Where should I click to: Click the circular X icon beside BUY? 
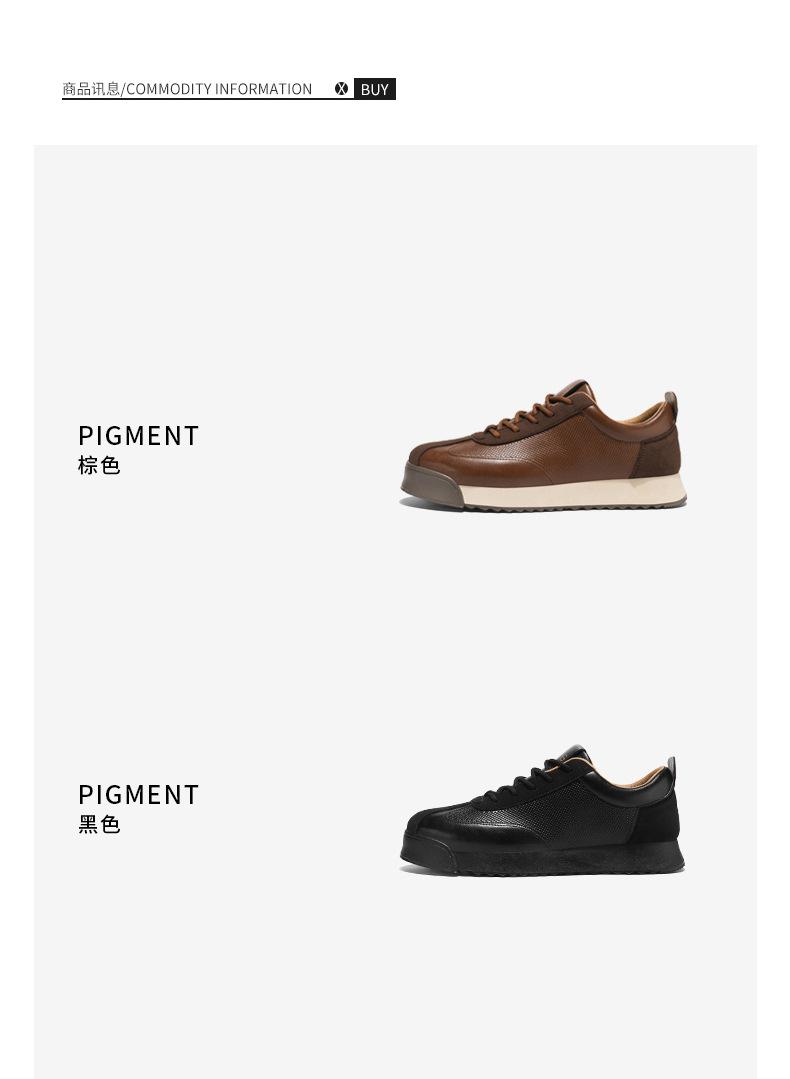pyautogui.click(x=341, y=89)
